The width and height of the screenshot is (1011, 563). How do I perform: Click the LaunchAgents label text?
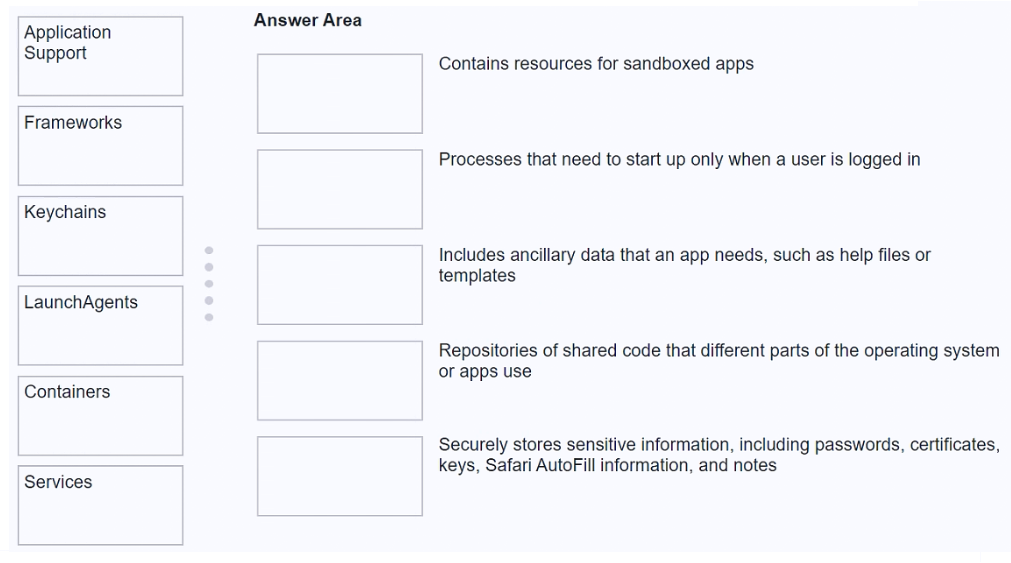81,302
